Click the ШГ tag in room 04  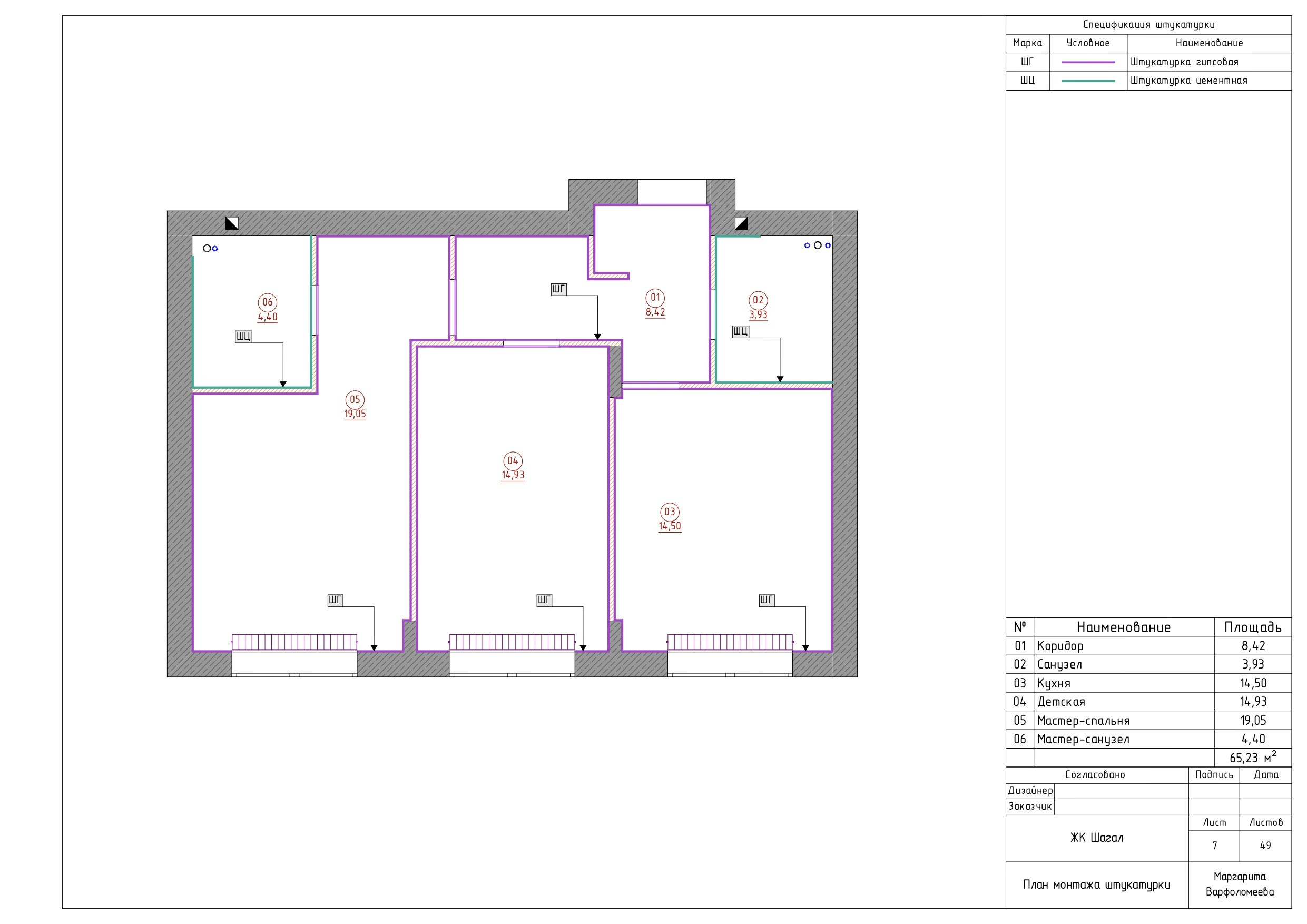tap(544, 600)
